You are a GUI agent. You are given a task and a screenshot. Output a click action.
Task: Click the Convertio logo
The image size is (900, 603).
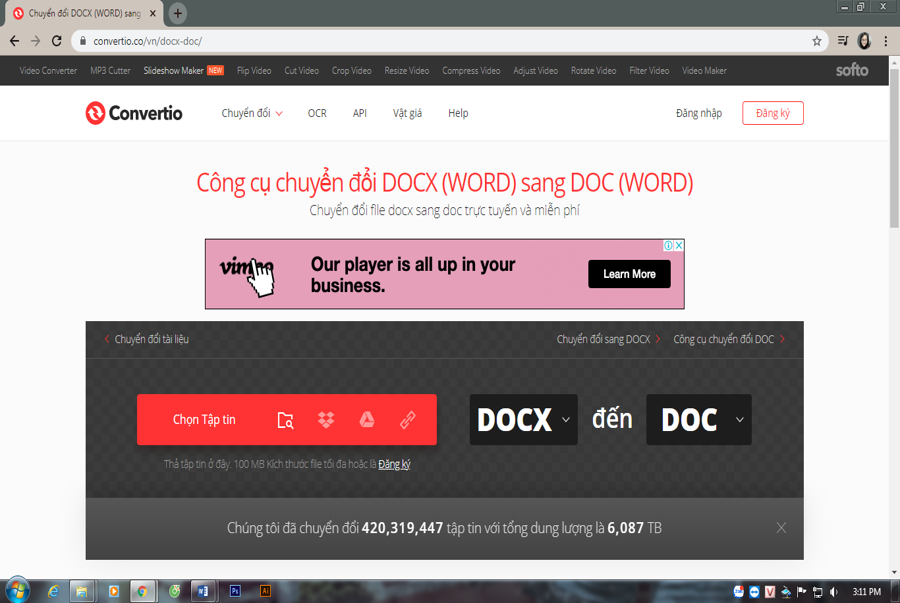coord(134,113)
